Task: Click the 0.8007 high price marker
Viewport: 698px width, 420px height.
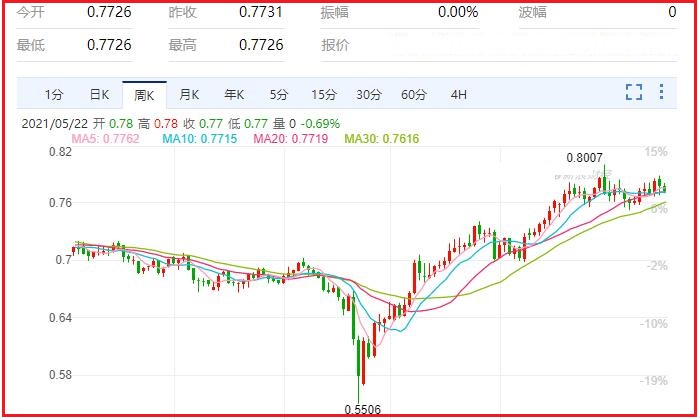Action: pyautogui.click(x=585, y=158)
